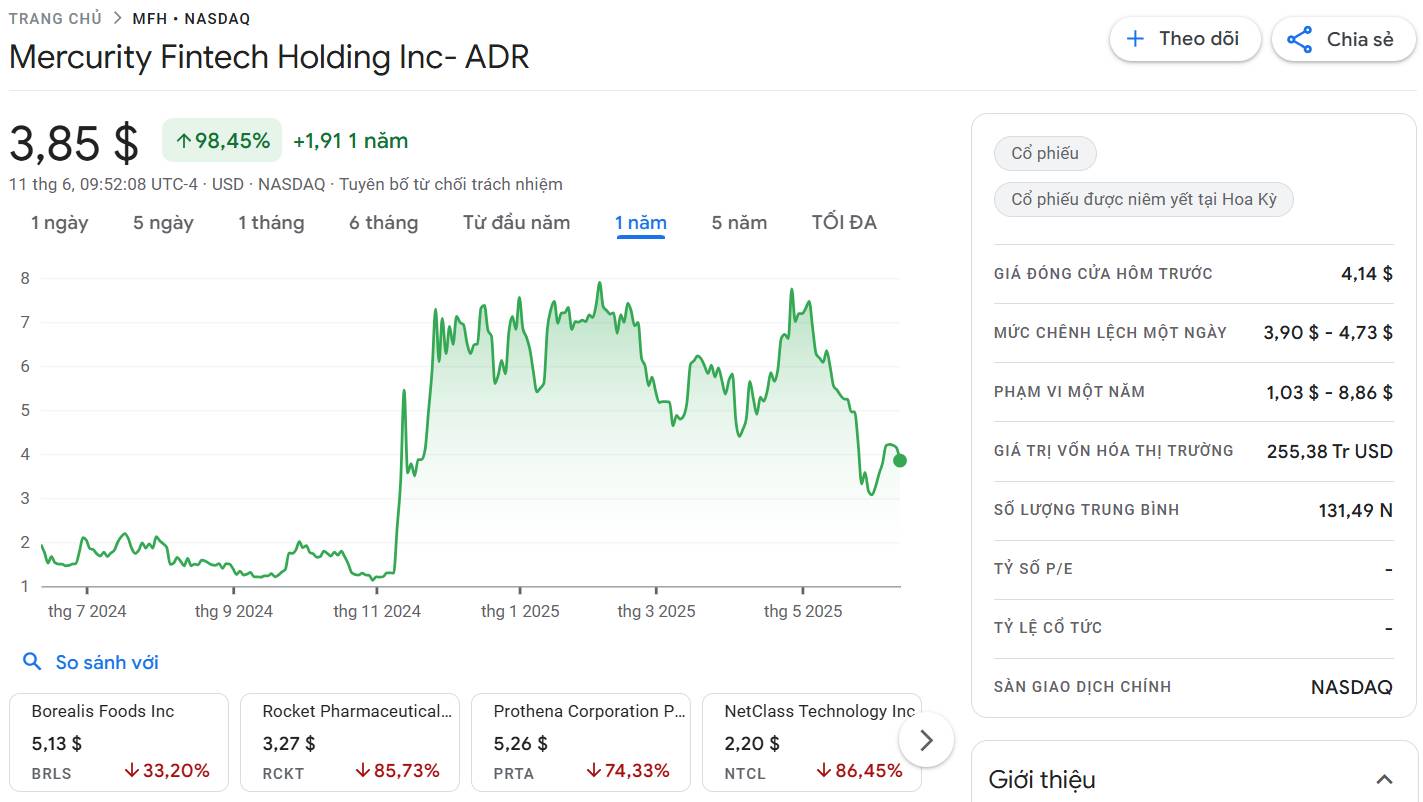Image resolution: width=1423 pixels, height=802 pixels.
Task: Click the breadcrumb chevron after TRANG CHỦ
Action: 117,19
